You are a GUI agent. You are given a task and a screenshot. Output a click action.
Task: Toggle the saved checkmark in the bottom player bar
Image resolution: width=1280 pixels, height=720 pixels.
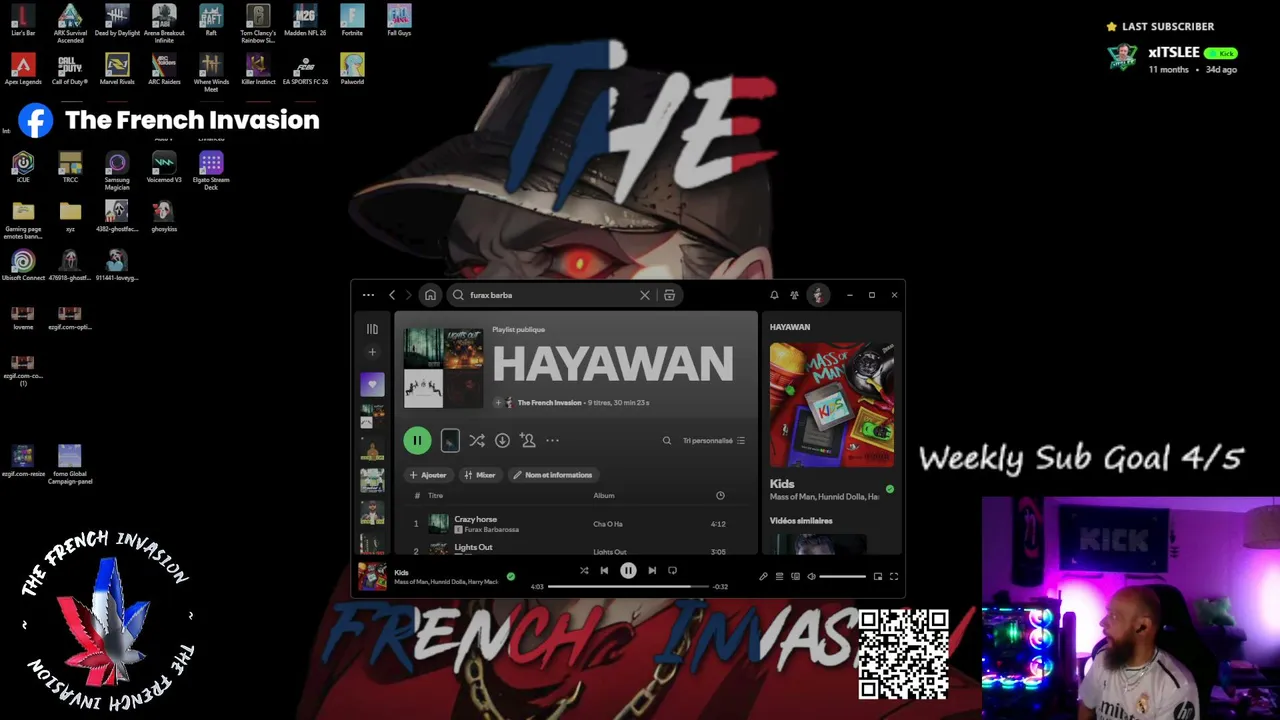511,576
